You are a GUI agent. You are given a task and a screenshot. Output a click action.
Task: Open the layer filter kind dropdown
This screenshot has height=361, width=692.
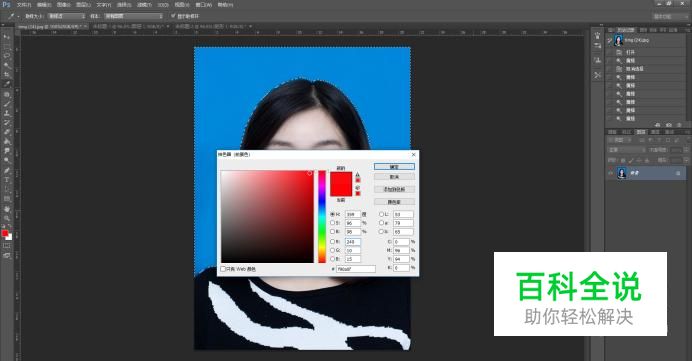[x=620, y=140]
